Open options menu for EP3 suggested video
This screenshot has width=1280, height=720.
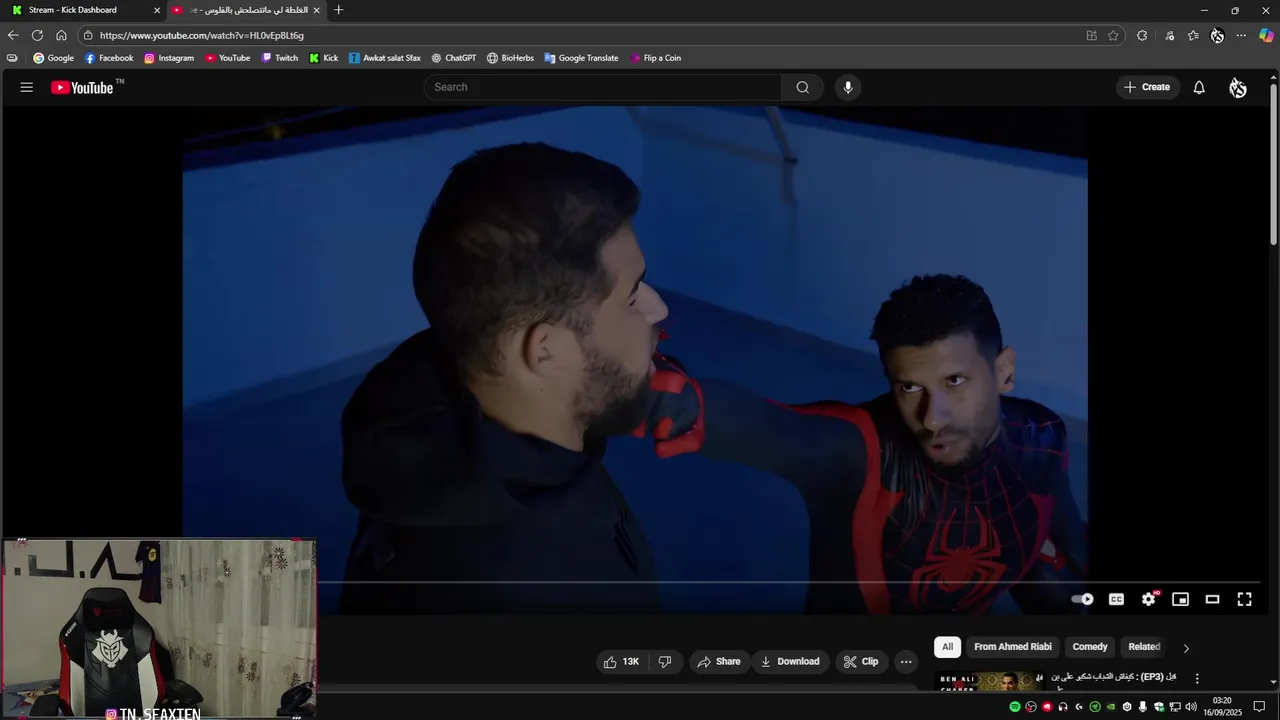(1197, 679)
